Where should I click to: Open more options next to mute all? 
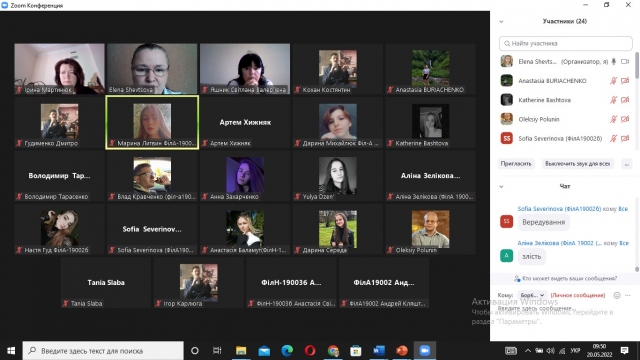pos(627,164)
